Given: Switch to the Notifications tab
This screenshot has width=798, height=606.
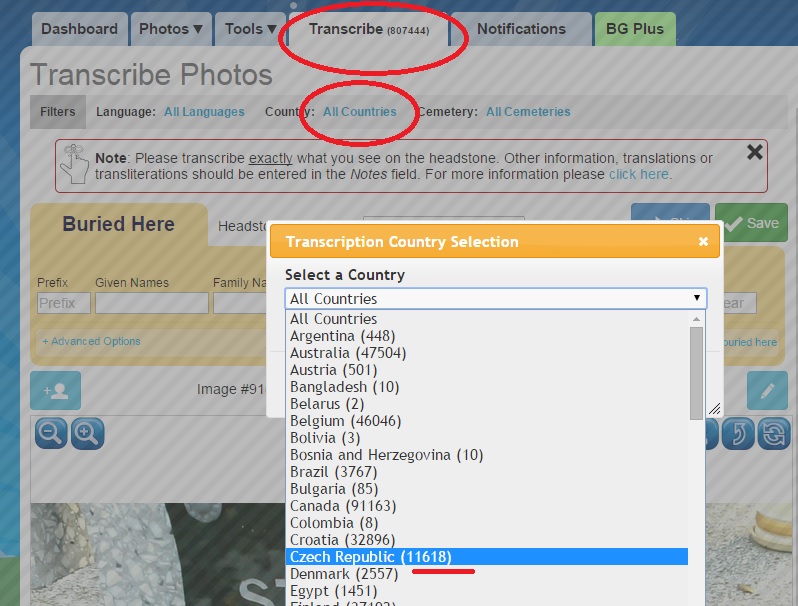Looking at the screenshot, I should [521, 29].
